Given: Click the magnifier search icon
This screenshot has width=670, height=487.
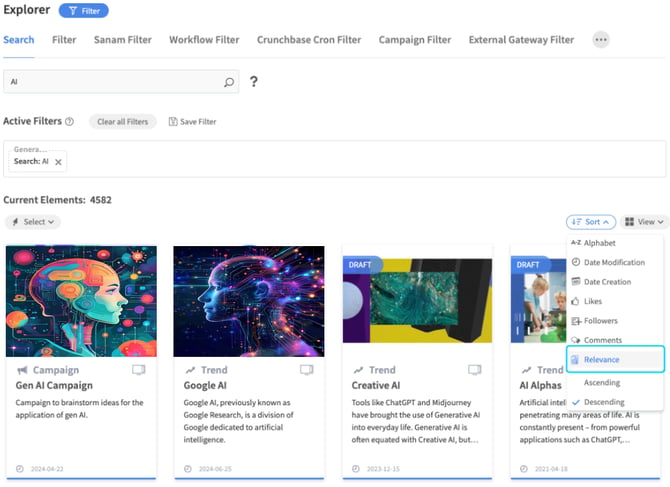Looking at the screenshot, I should (229, 82).
